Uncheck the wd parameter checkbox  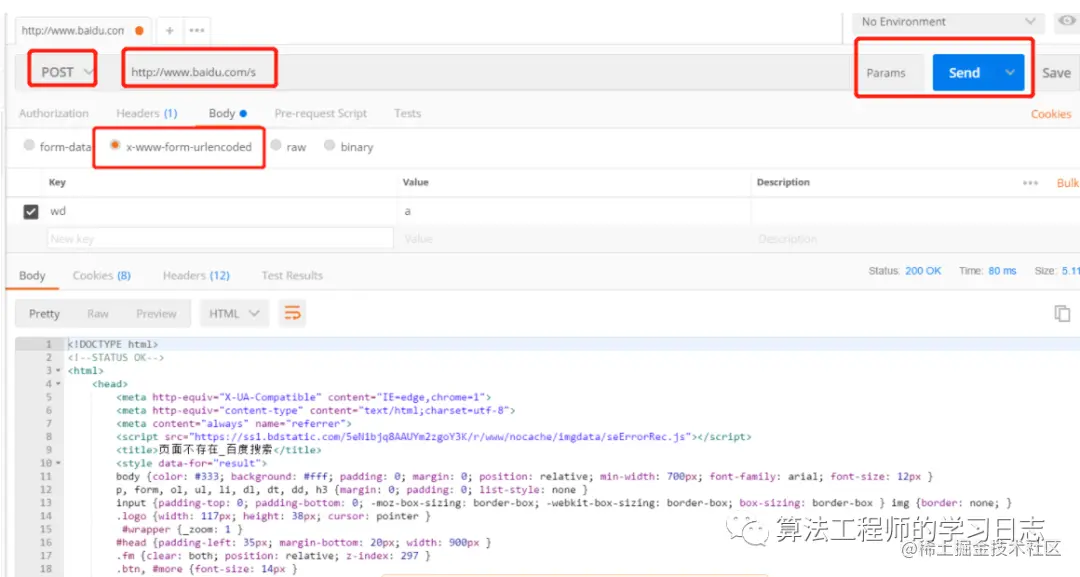pyautogui.click(x=31, y=211)
